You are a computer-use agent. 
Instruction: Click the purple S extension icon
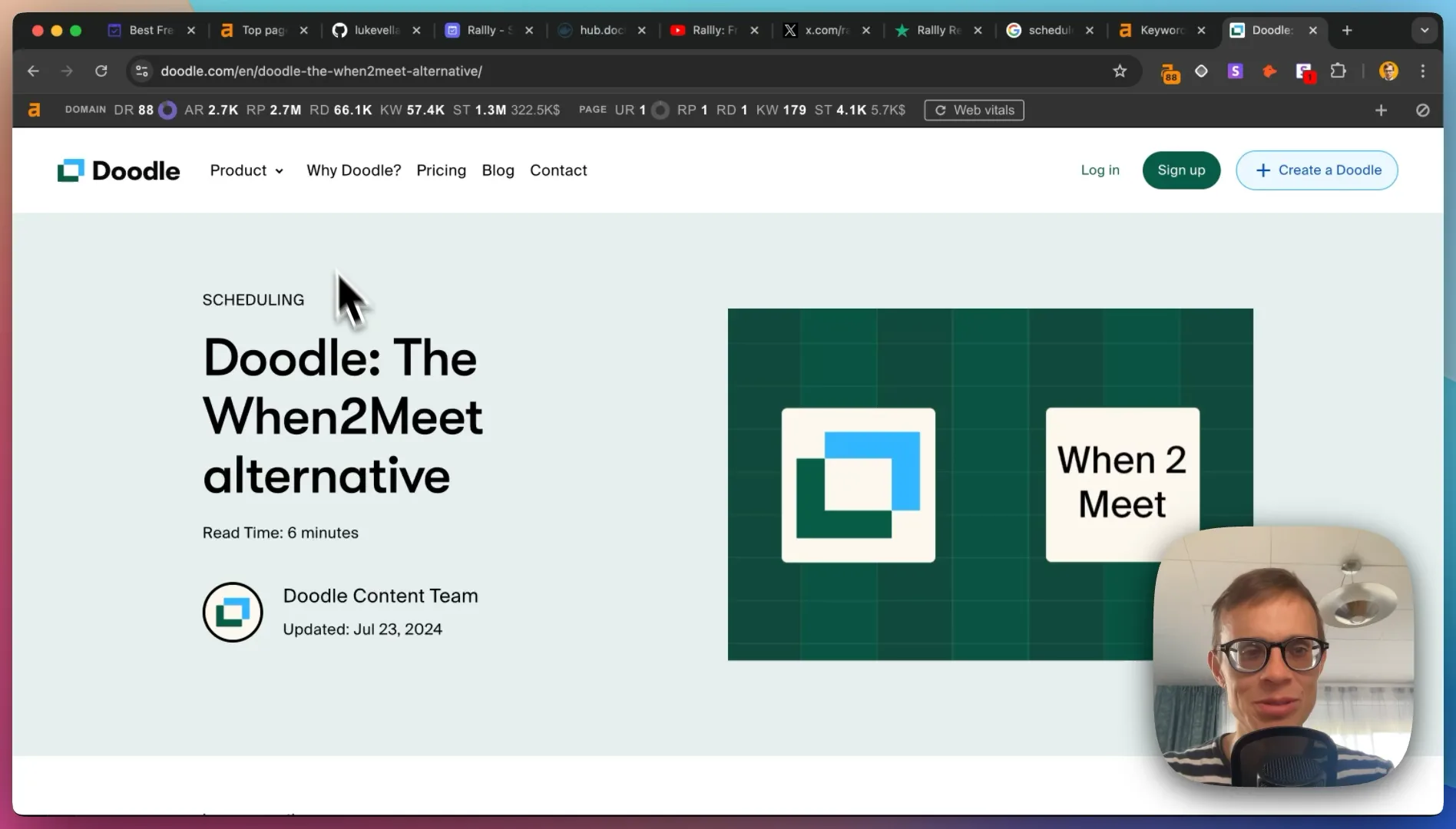click(x=1235, y=71)
